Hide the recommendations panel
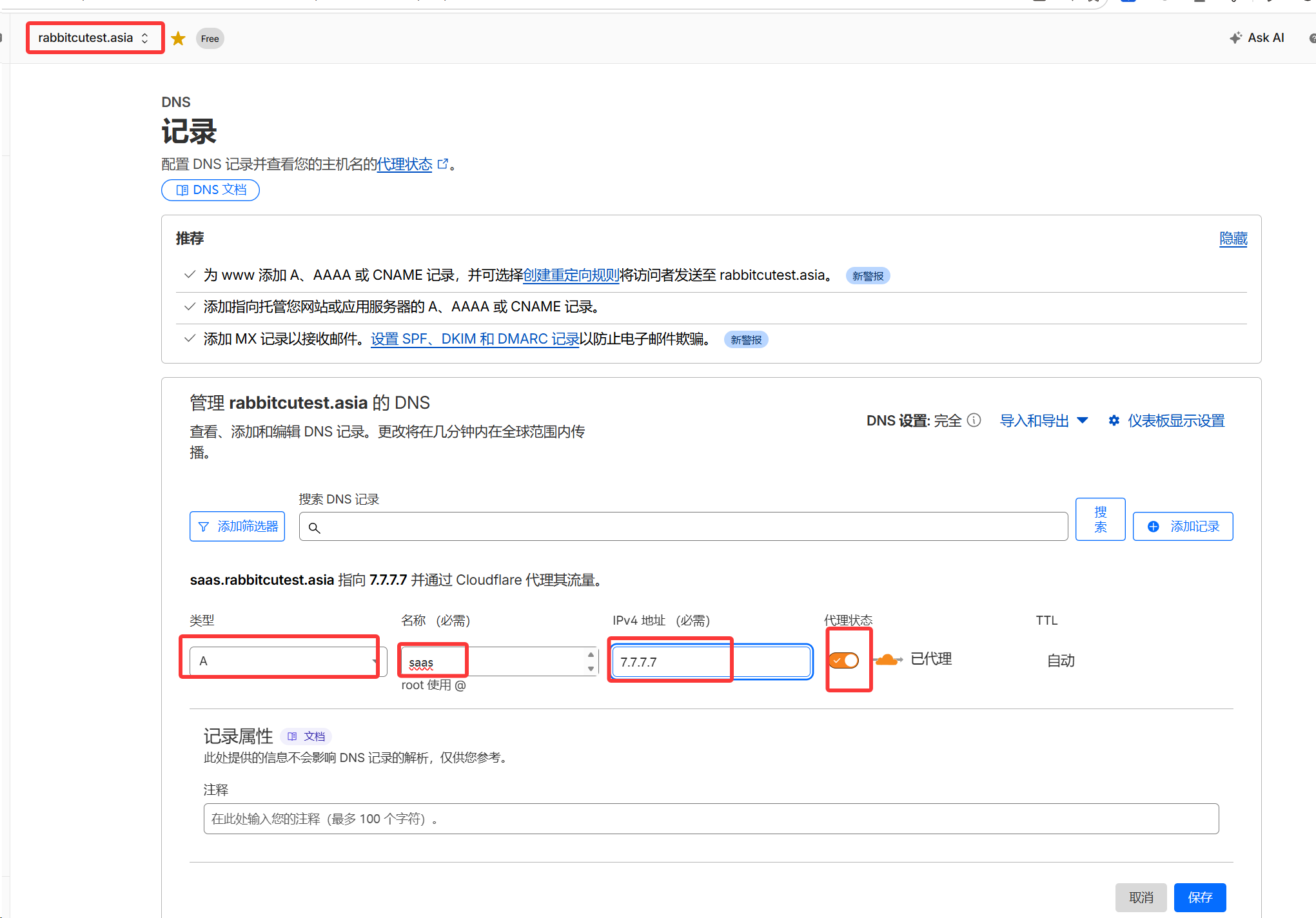The image size is (1316, 918). coord(1233,239)
